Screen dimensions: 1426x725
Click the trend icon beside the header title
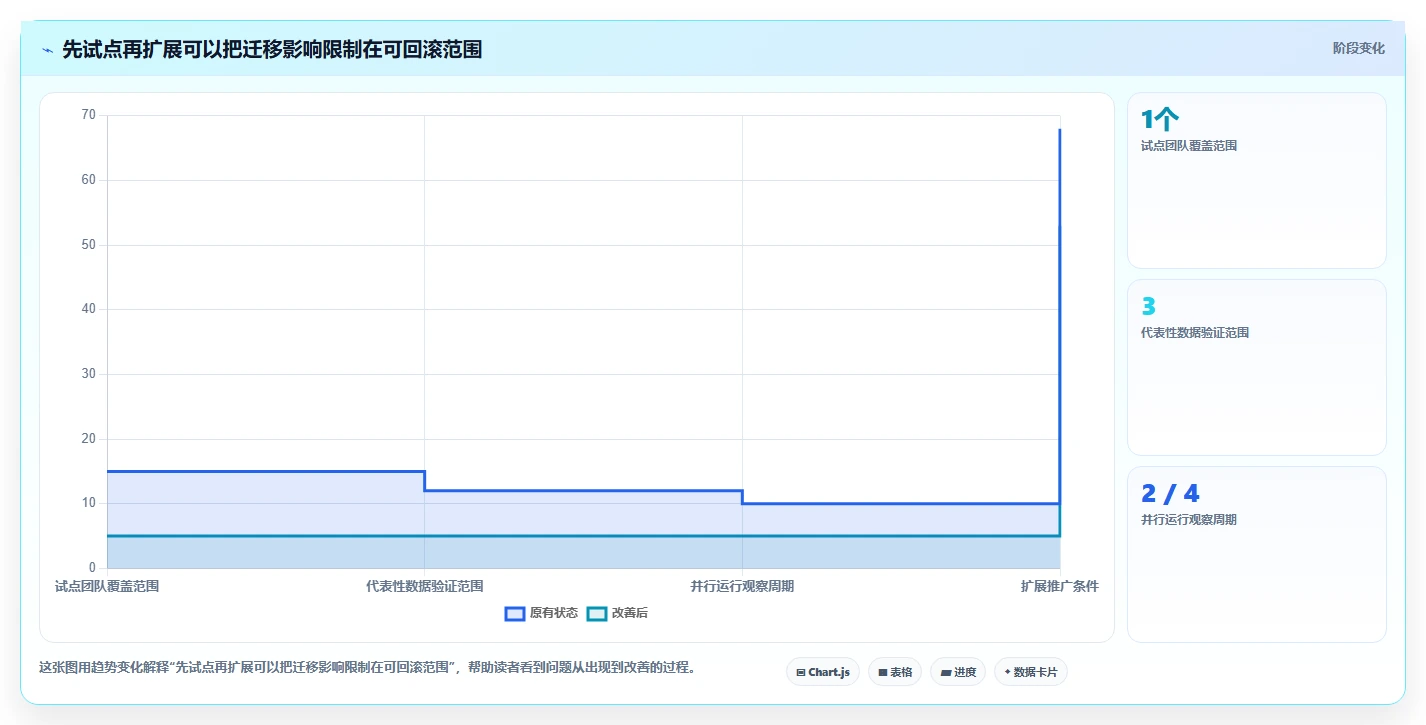(47, 50)
